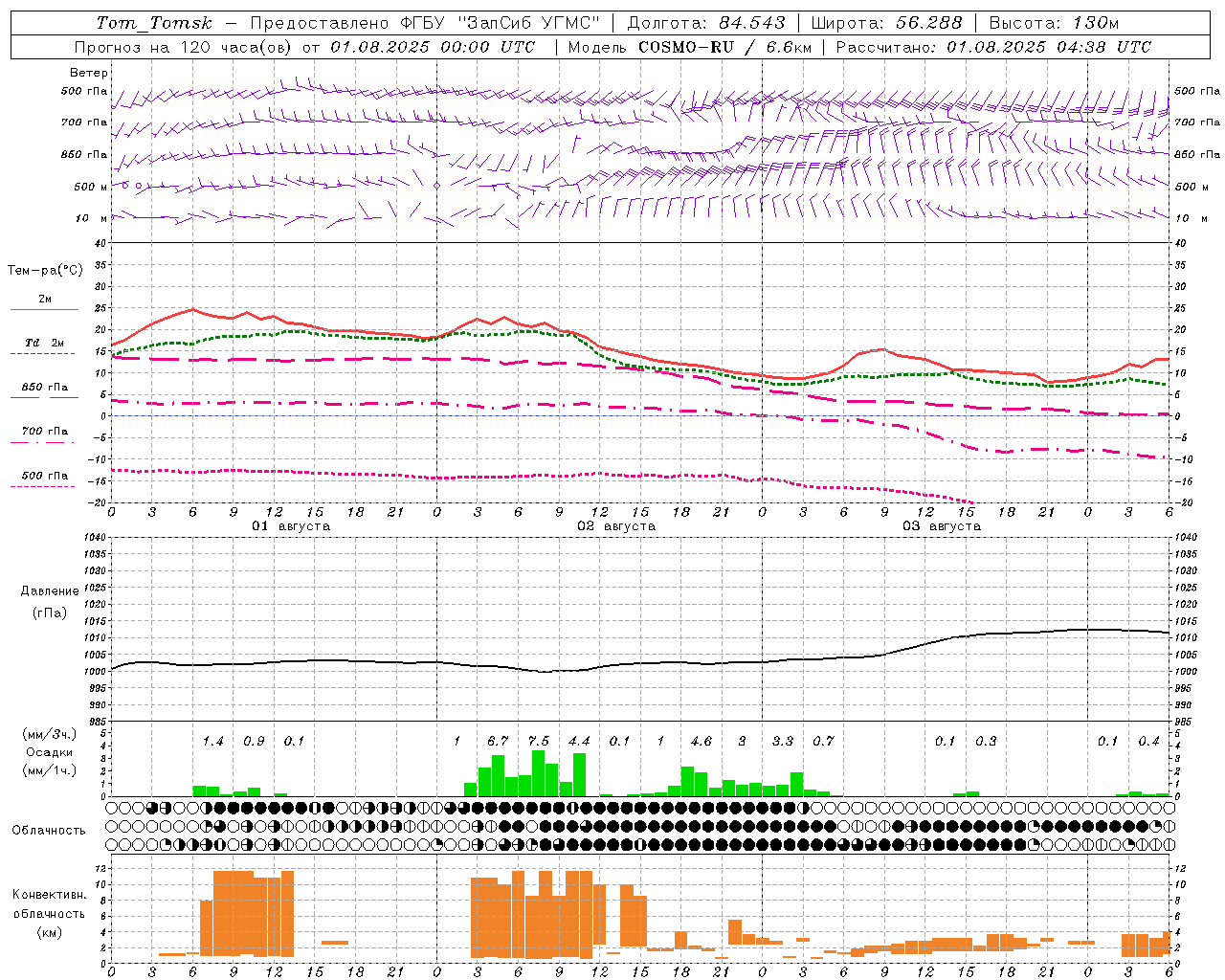1225x980 pixels.
Task: Click the Осадки label
Action: [x=49, y=752]
